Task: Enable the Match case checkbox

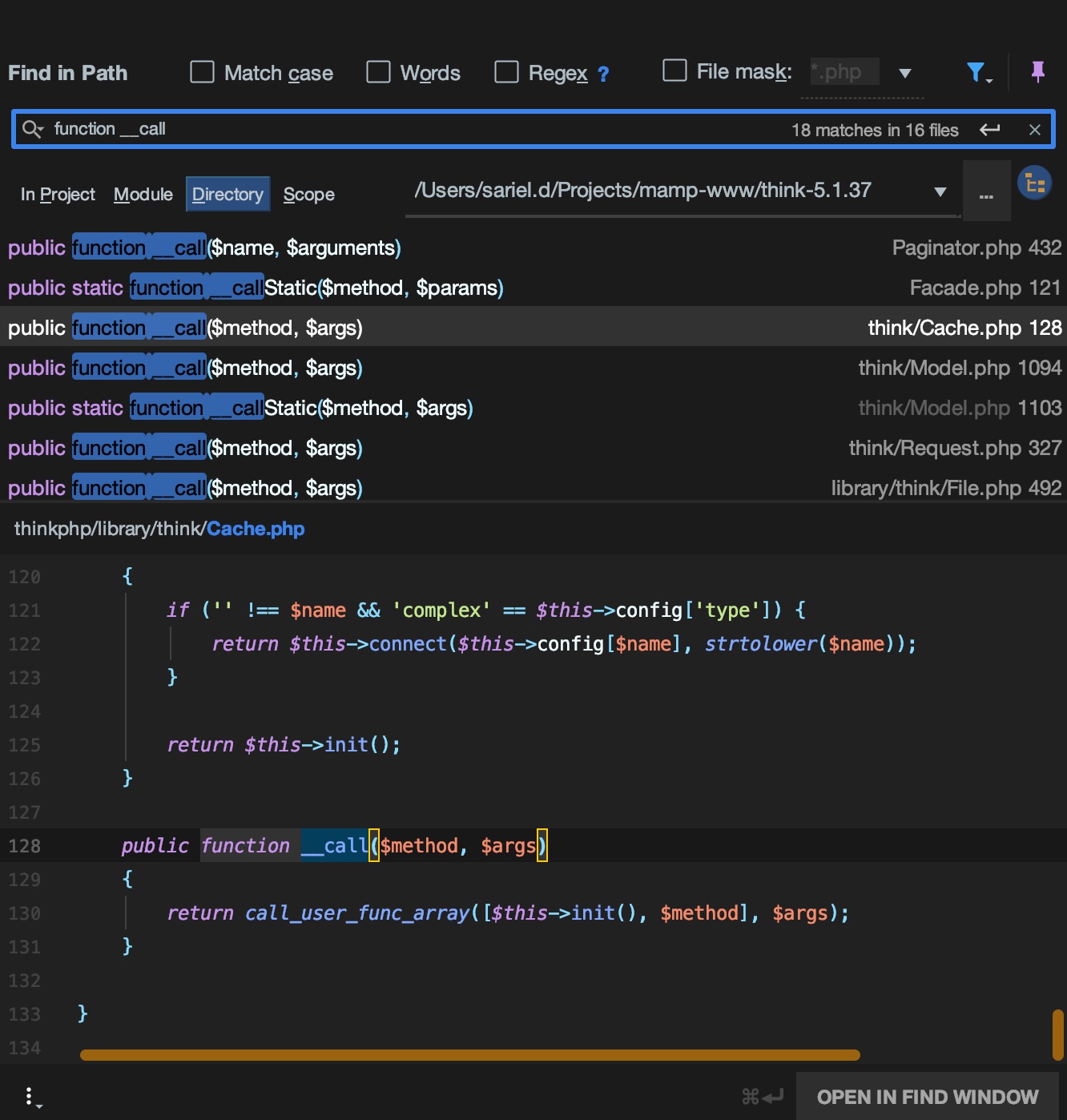Action: [202, 72]
